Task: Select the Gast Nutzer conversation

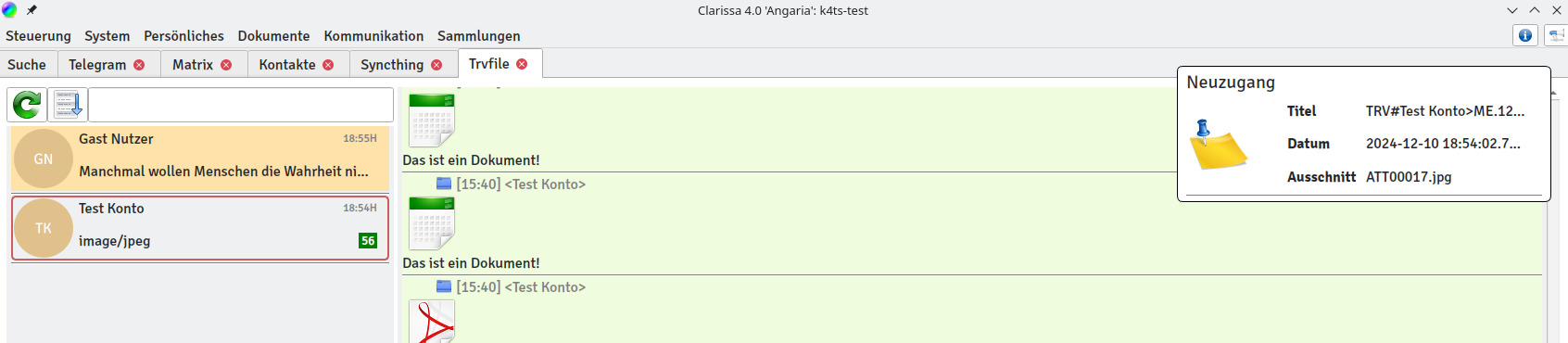Action: [200, 159]
